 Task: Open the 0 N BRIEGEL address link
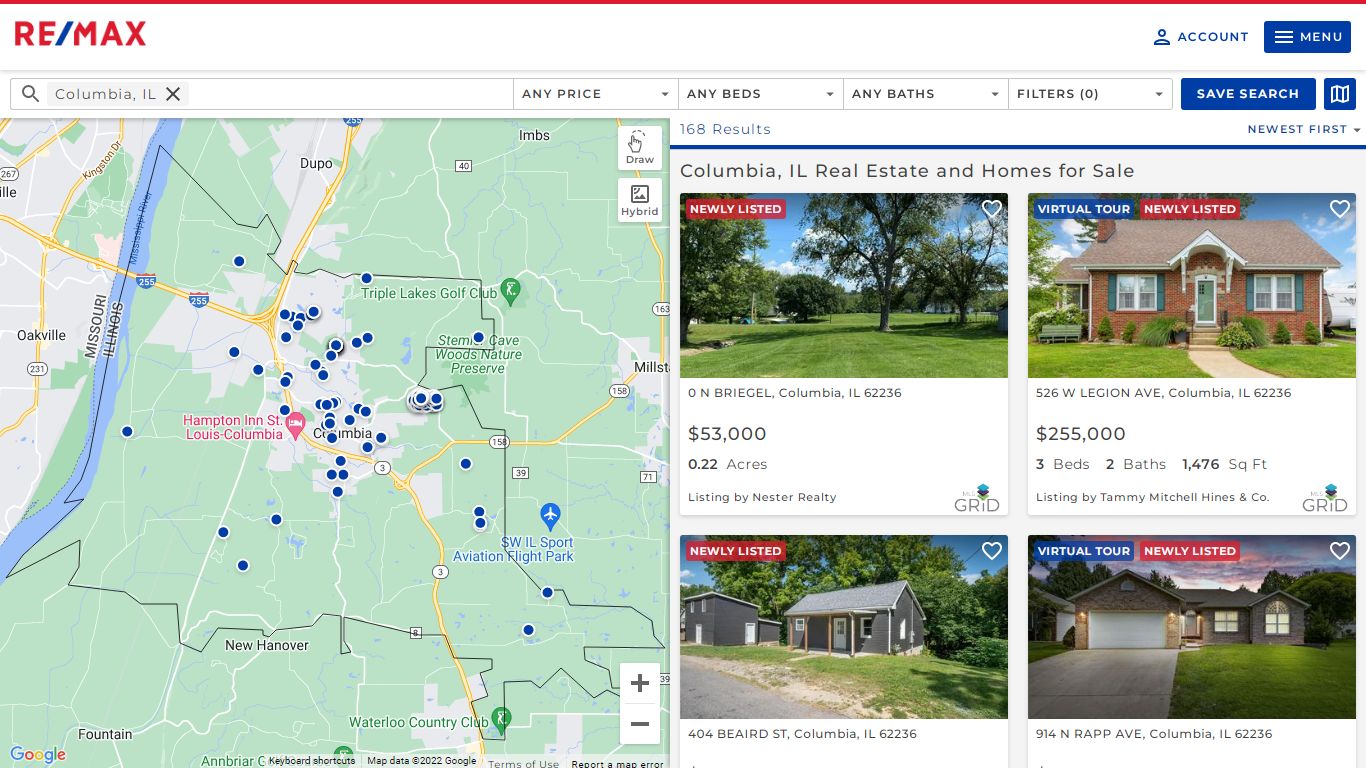(795, 393)
